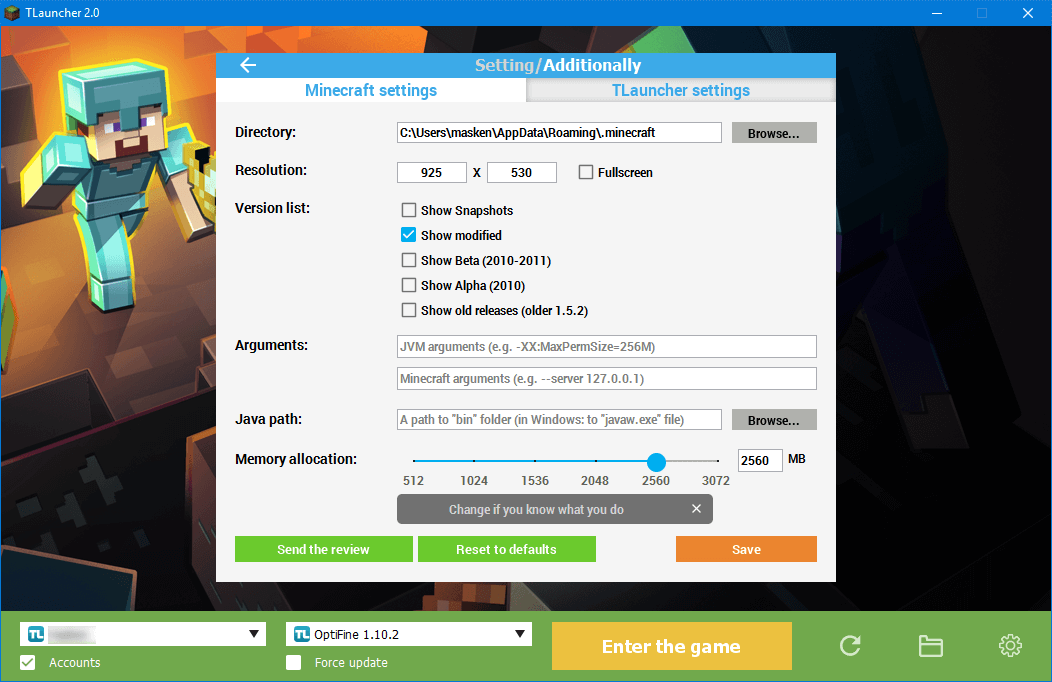Save the current settings

click(746, 549)
